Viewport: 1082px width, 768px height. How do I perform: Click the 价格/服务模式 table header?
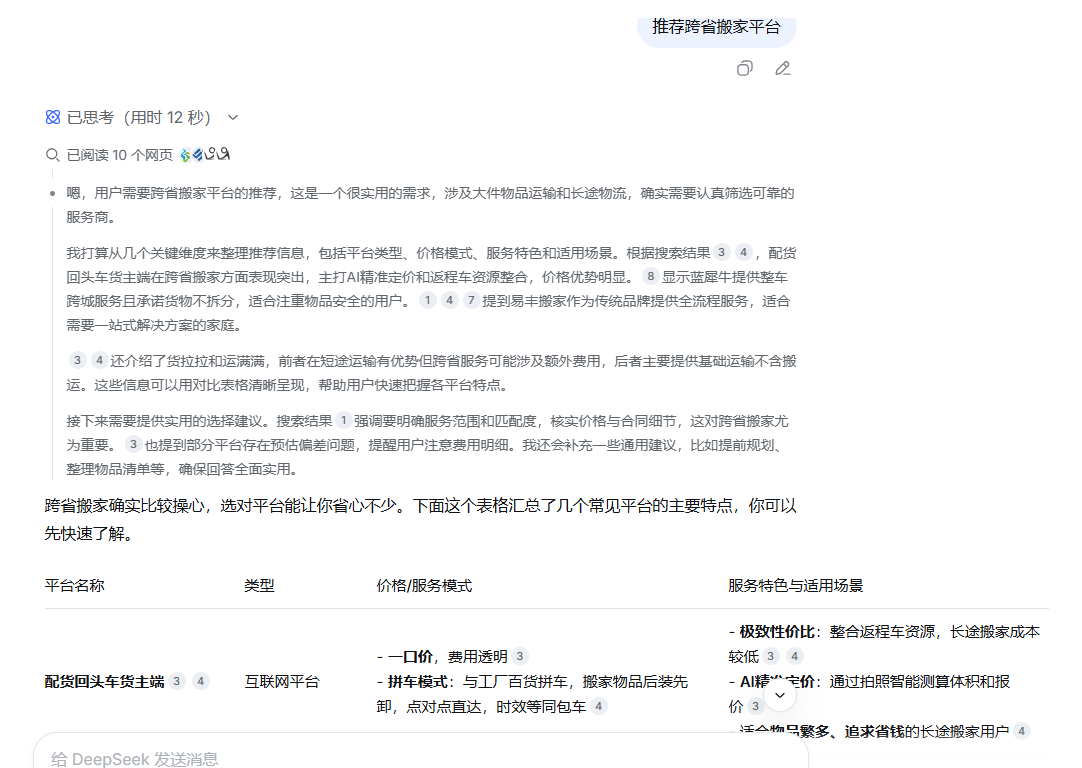pos(424,586)
